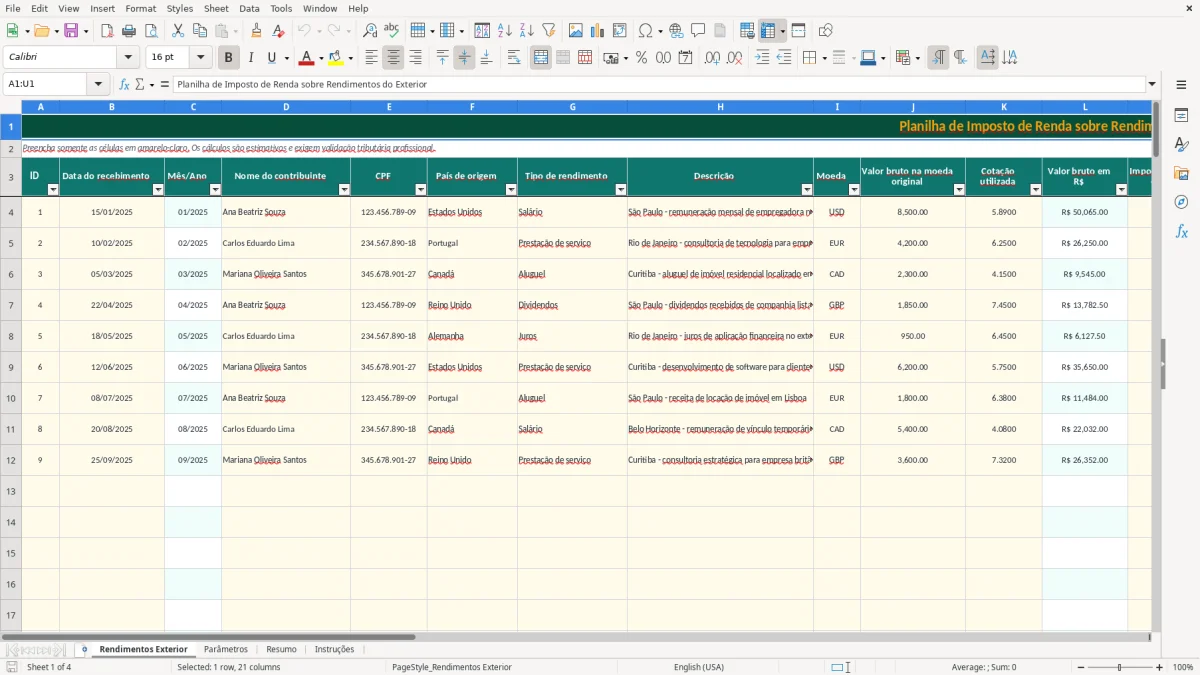The width and height of the screenshot is (1200, 675).
Task: Toggle center horizontal alignment
Action: [x=394, y=58]
